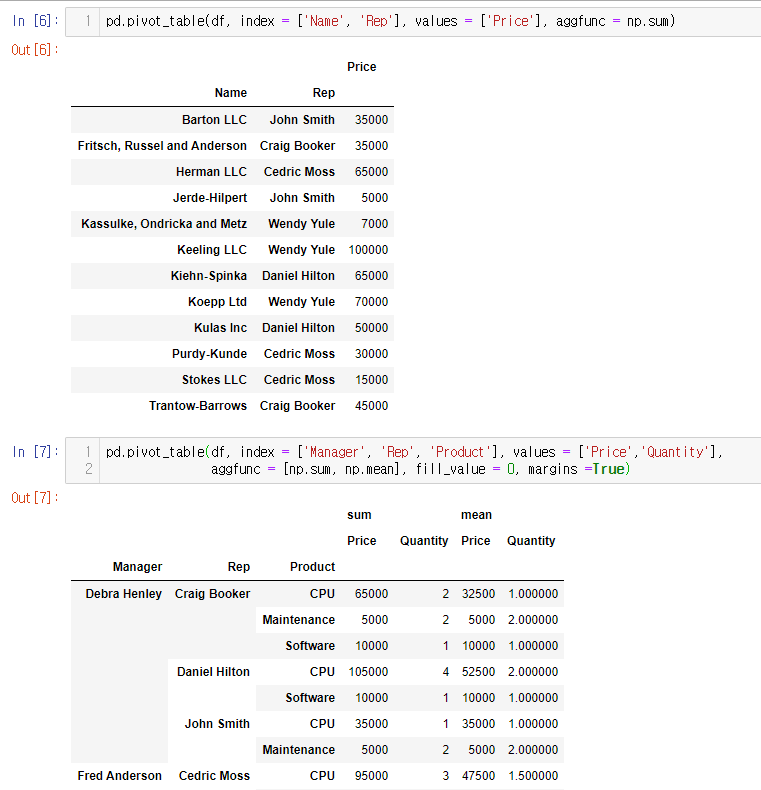Select the Trantow-Barrows row label
This screenshot has width=761, height=790.
[x=198, y=406]
